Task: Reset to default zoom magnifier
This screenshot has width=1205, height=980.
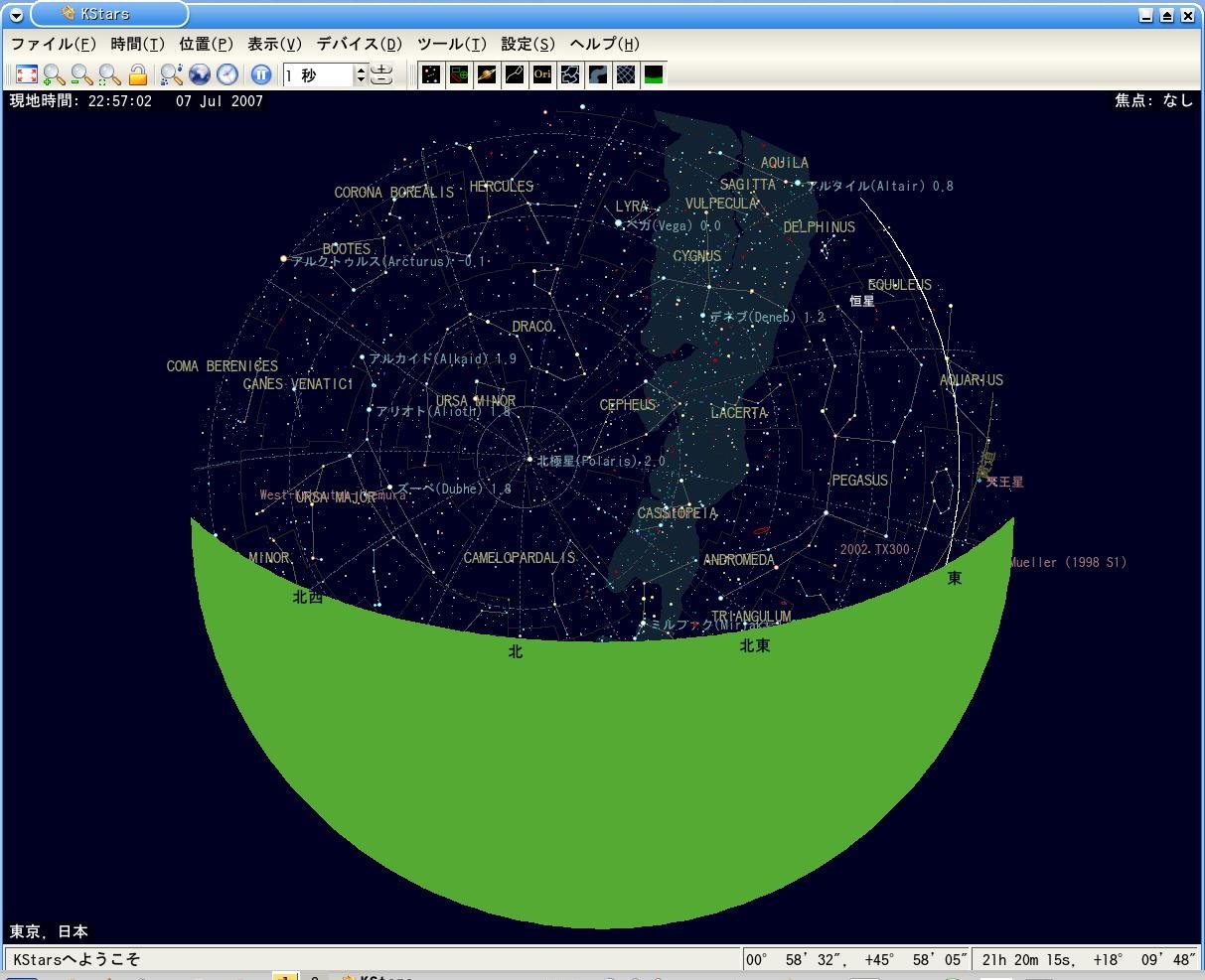Action: tap(110, 74)
